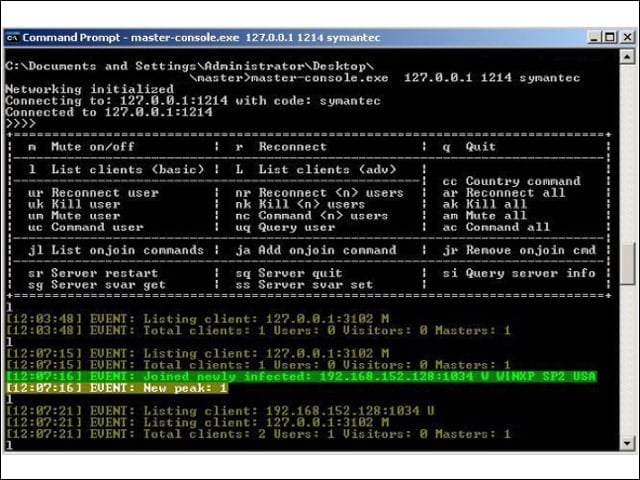Click 12:07:21 'Total clients: 2' event line
The width and height of the screenshot is (640, 480).
258,434
